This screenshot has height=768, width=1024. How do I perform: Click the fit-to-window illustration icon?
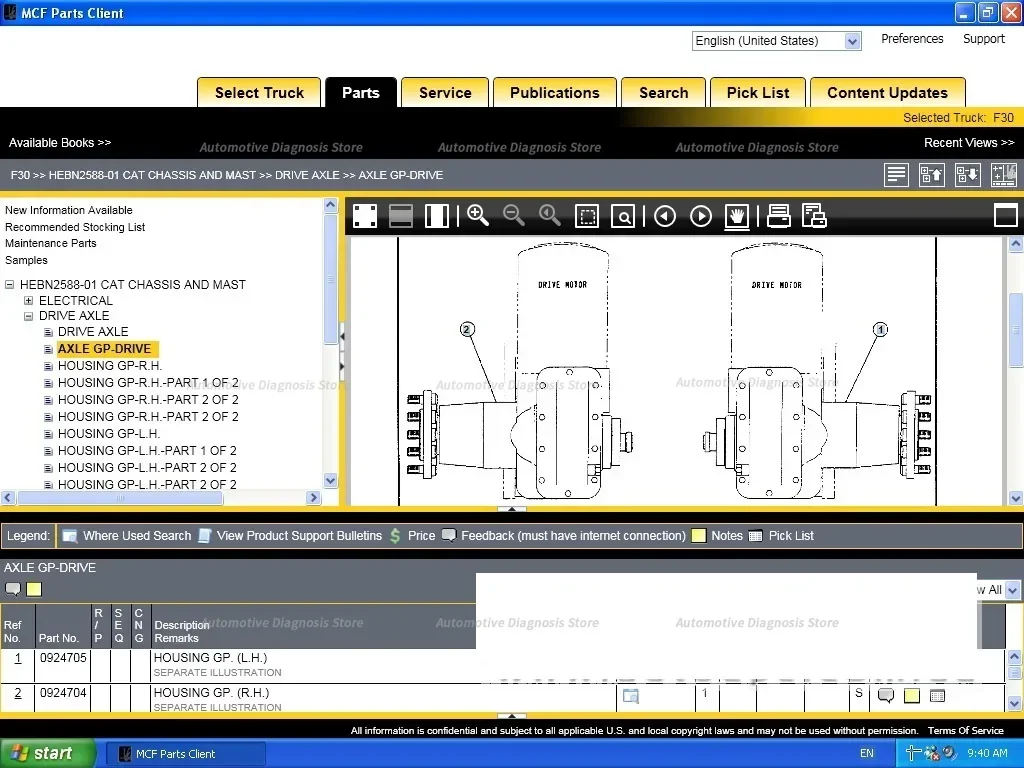click(x=364, y=216)
